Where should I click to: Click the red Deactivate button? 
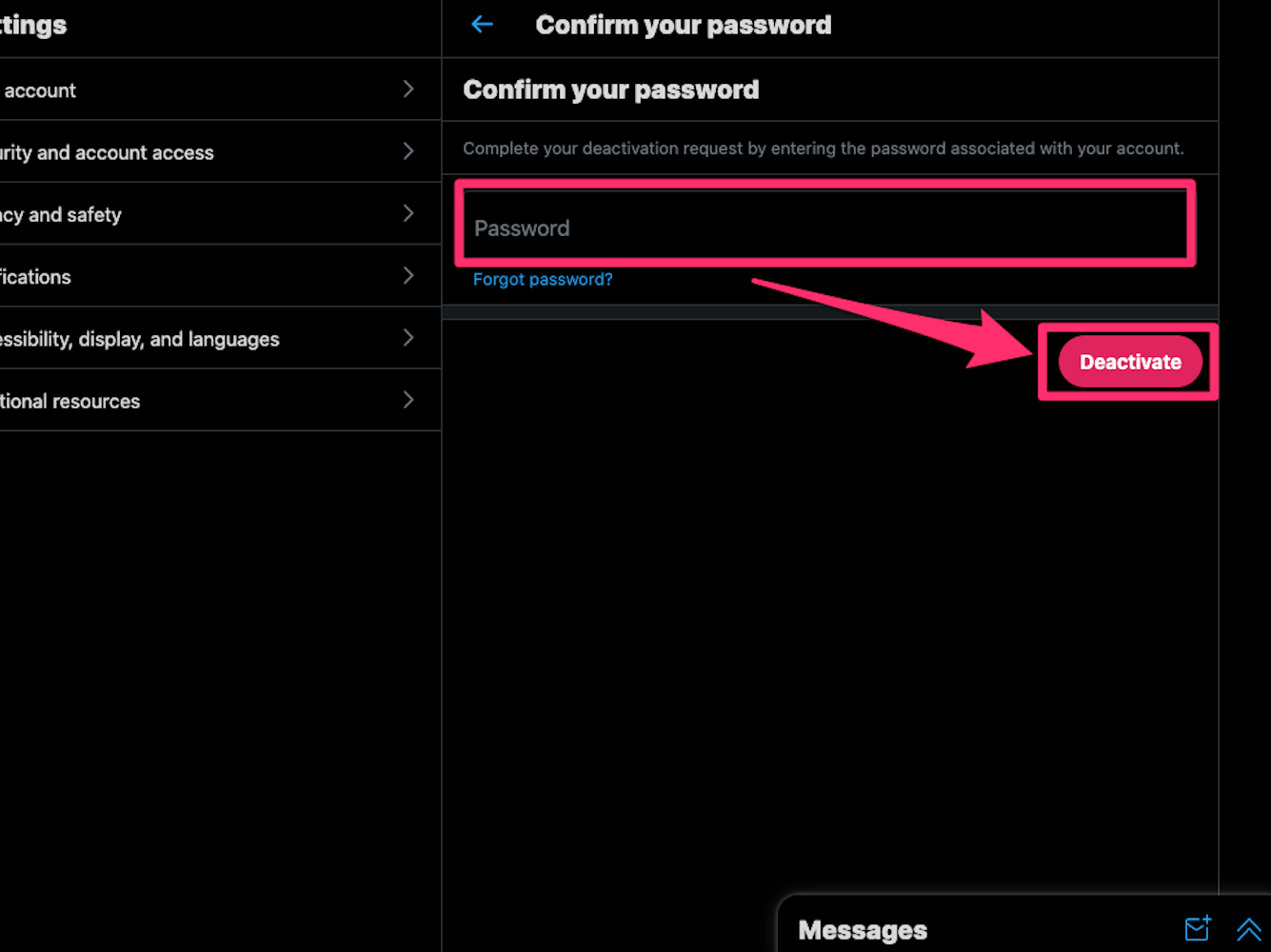(x=1130, y=362)
